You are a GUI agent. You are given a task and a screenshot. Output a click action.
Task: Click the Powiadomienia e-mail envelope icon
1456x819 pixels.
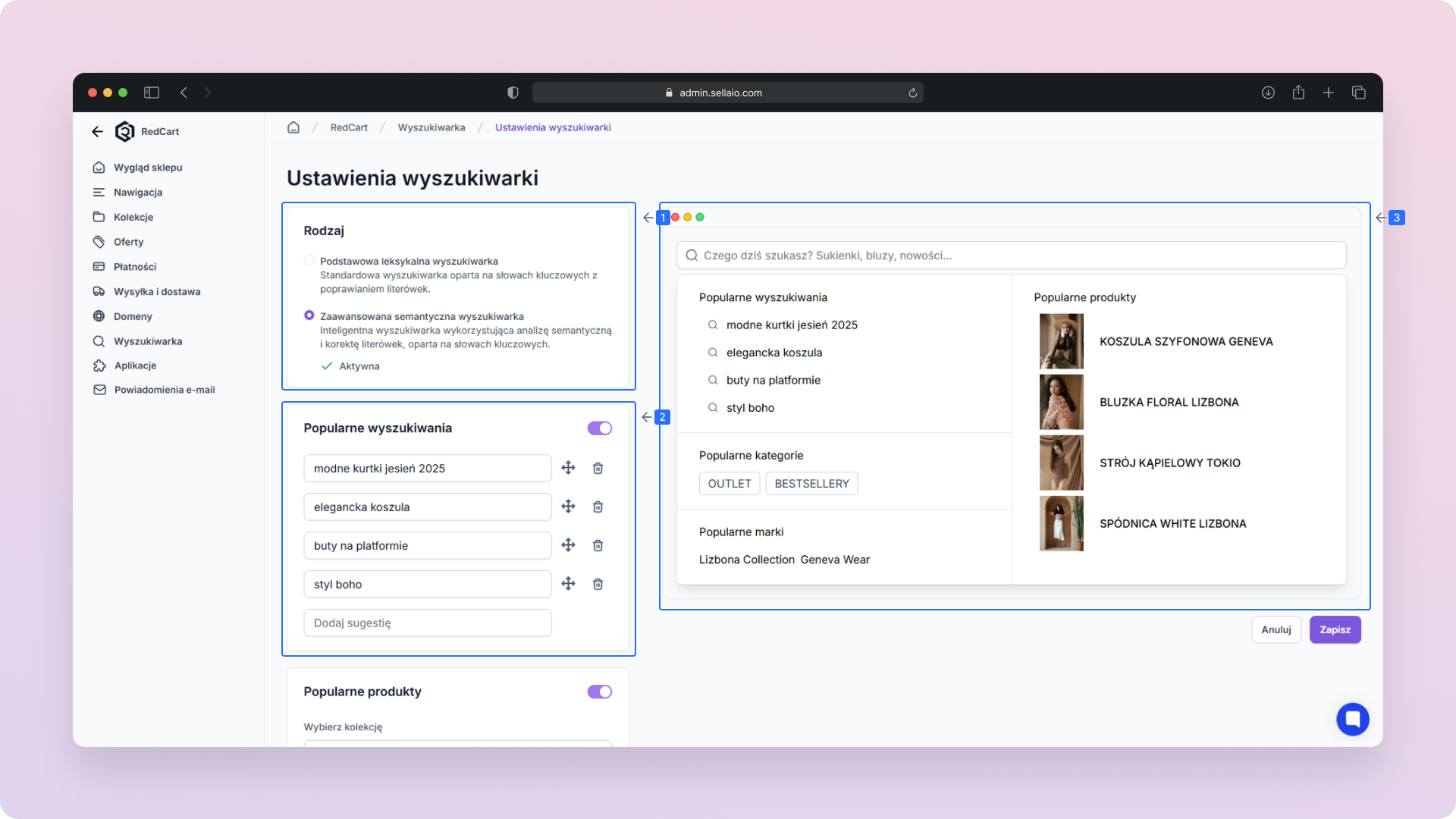click(99, 390)
